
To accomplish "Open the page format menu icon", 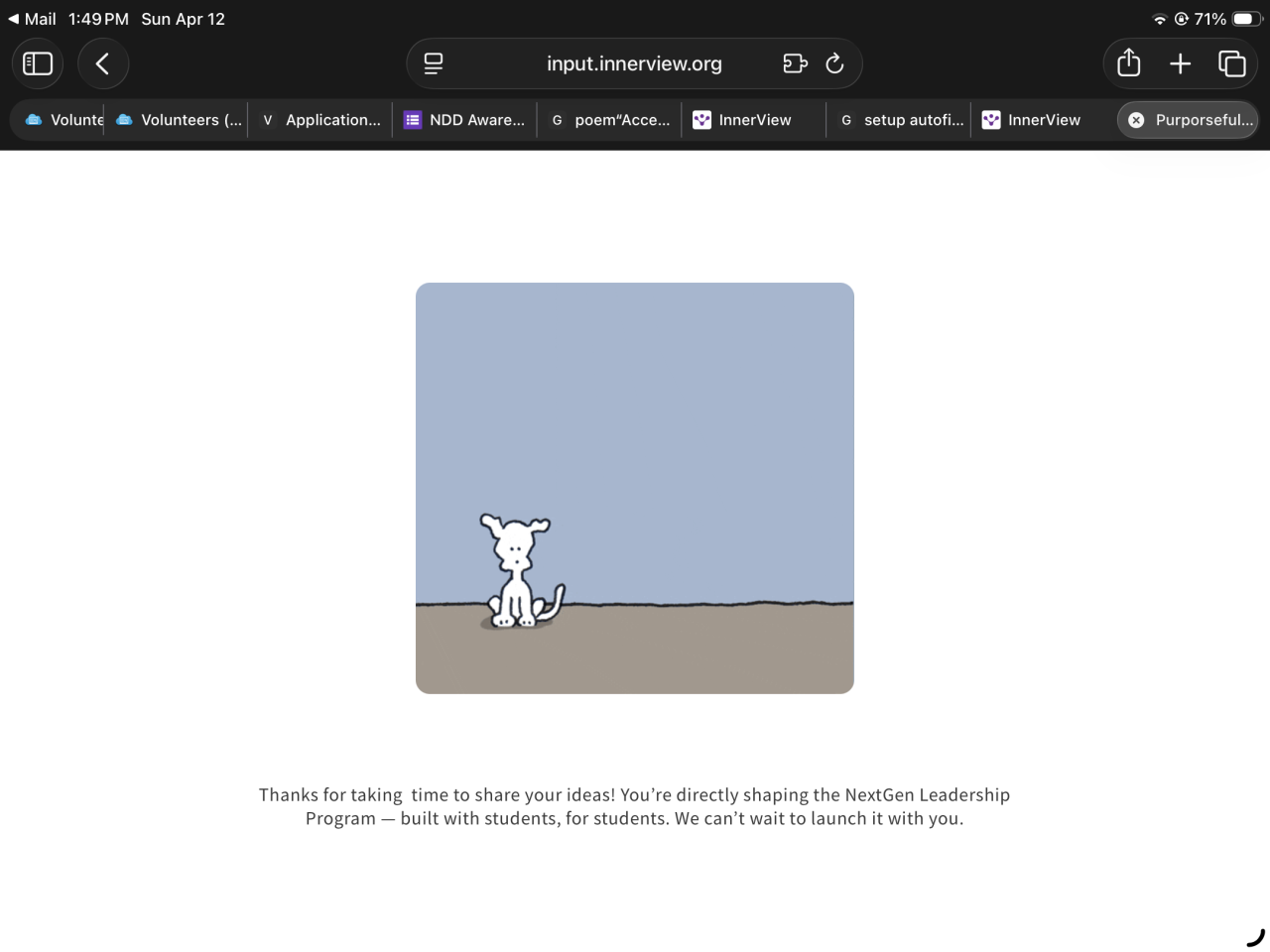I will tap(434, 63).
